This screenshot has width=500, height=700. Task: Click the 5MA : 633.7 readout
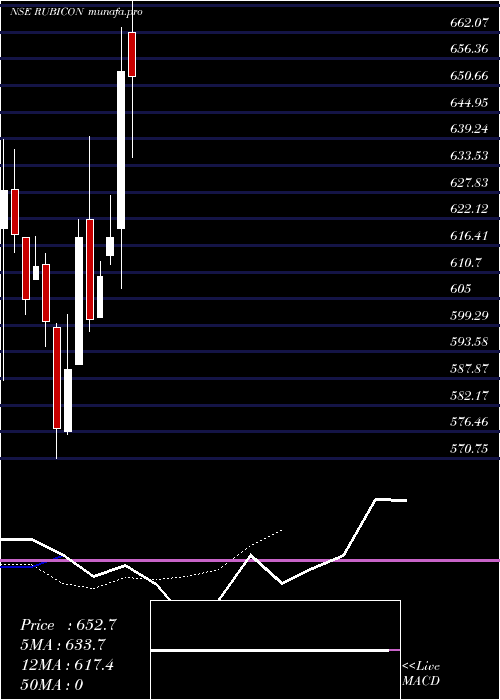coord(64,645)
